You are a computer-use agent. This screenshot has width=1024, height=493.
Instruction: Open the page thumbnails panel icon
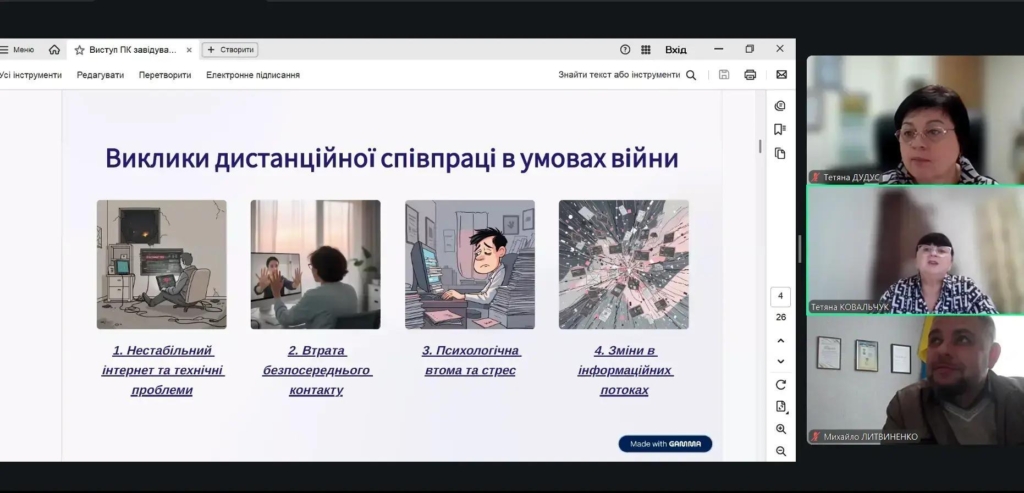(780, 153)
